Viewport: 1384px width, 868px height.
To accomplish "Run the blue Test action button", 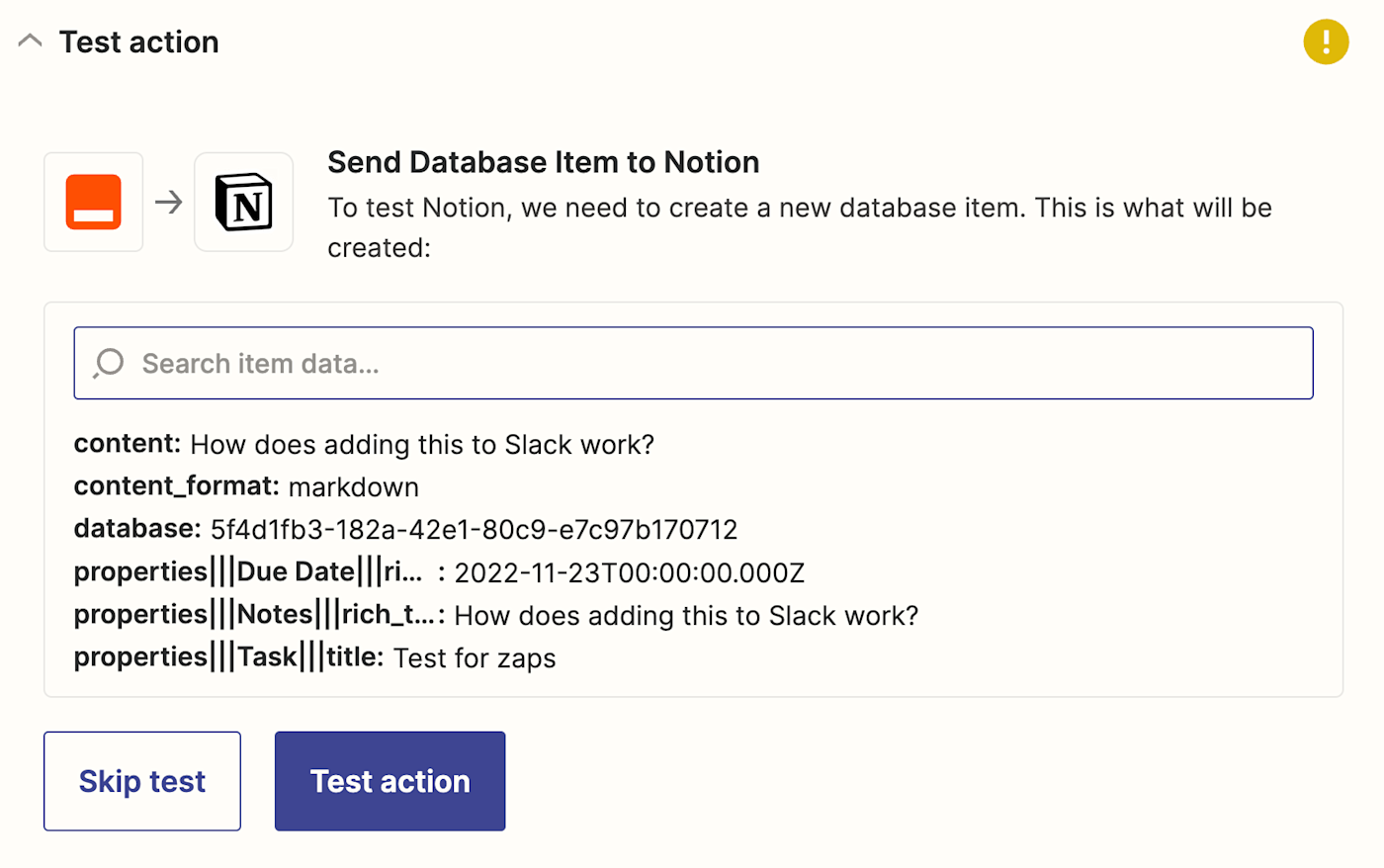I will point(389,781).
